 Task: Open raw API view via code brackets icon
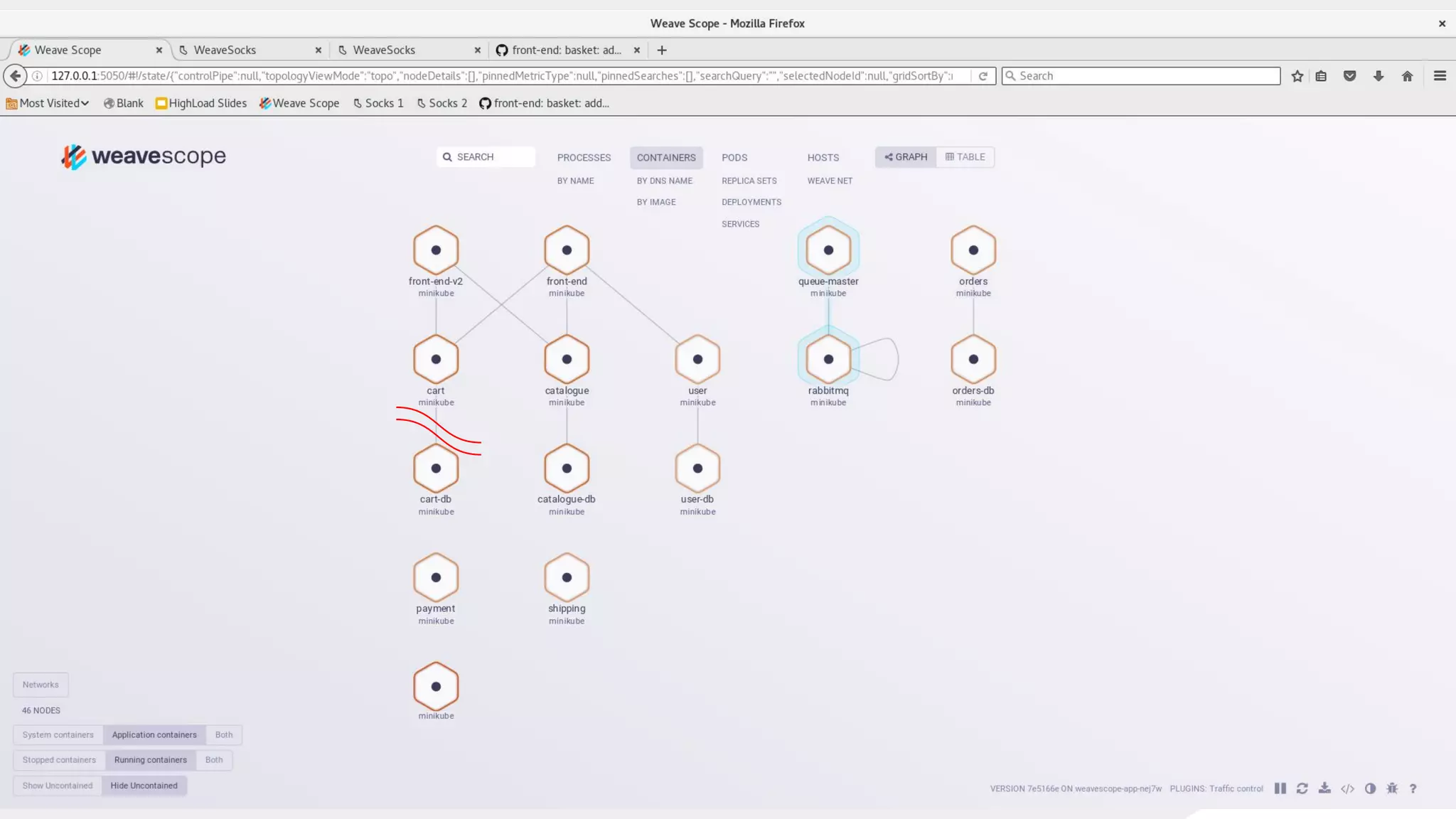1347,788
